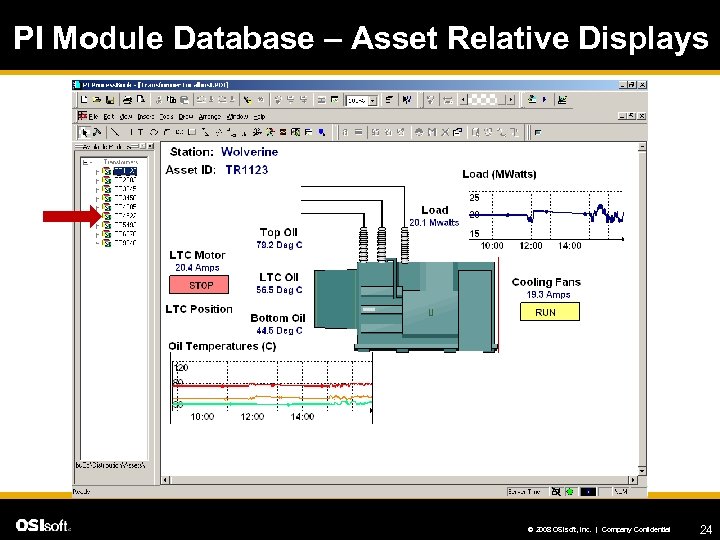
Task: Click the time range left arrow
Action: coord(463,100)
